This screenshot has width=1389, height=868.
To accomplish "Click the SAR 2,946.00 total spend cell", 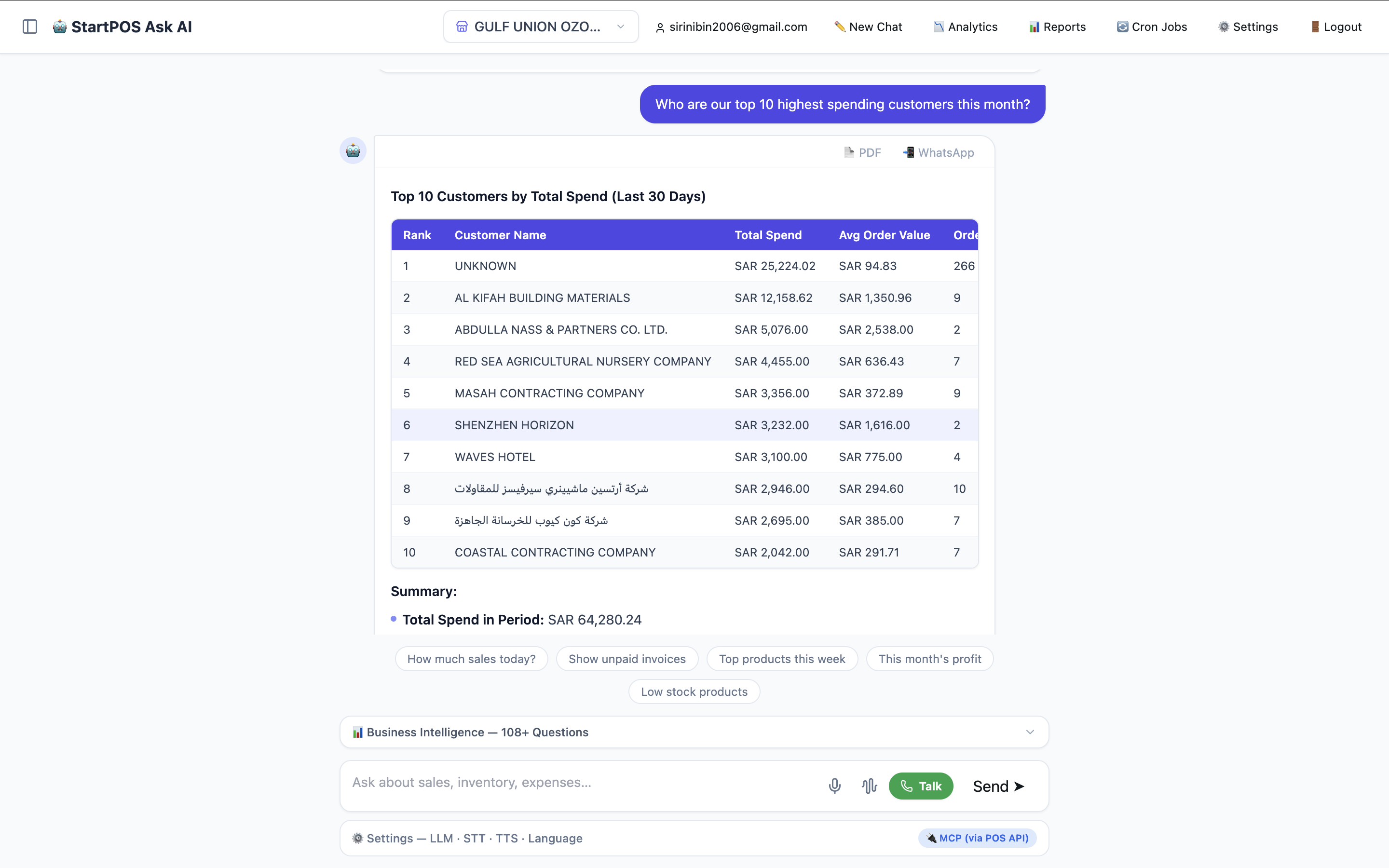I will tap(771, 488).
